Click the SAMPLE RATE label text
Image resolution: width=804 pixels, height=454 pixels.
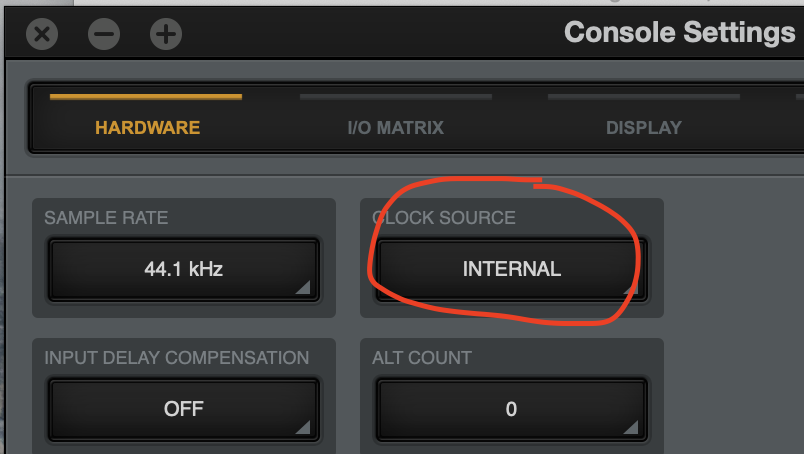[x=106, y=217]
